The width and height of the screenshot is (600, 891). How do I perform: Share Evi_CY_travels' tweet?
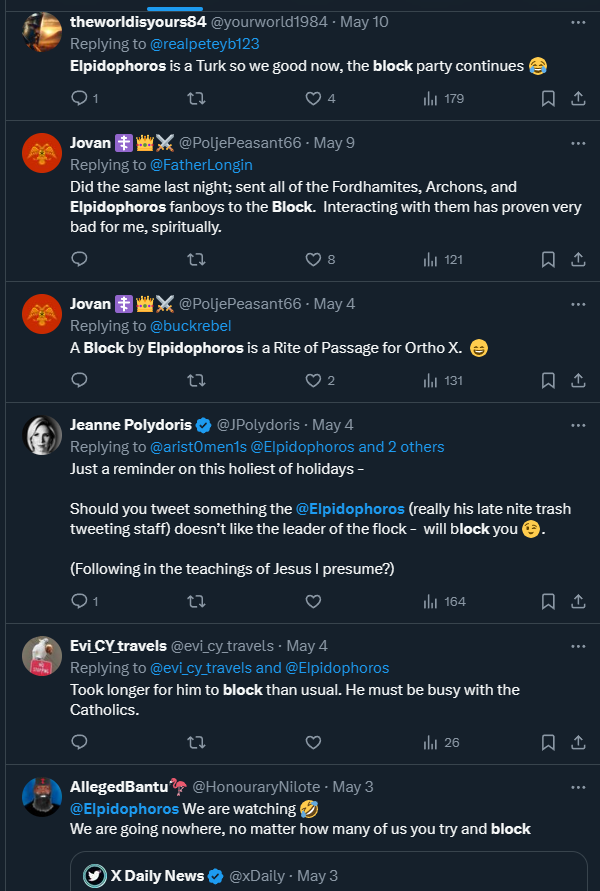[578, 742]
